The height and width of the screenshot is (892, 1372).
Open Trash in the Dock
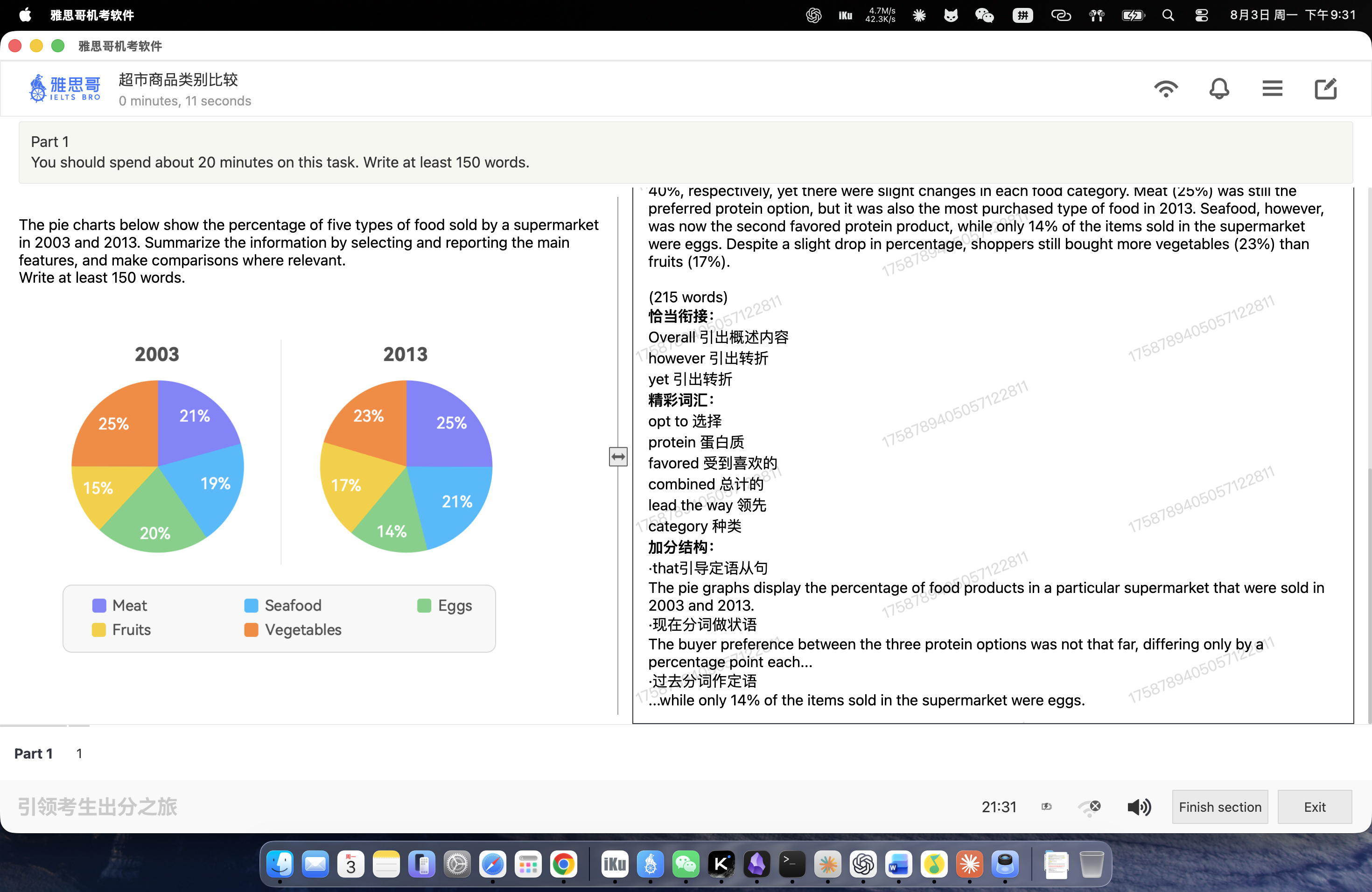pos(1091,864)
